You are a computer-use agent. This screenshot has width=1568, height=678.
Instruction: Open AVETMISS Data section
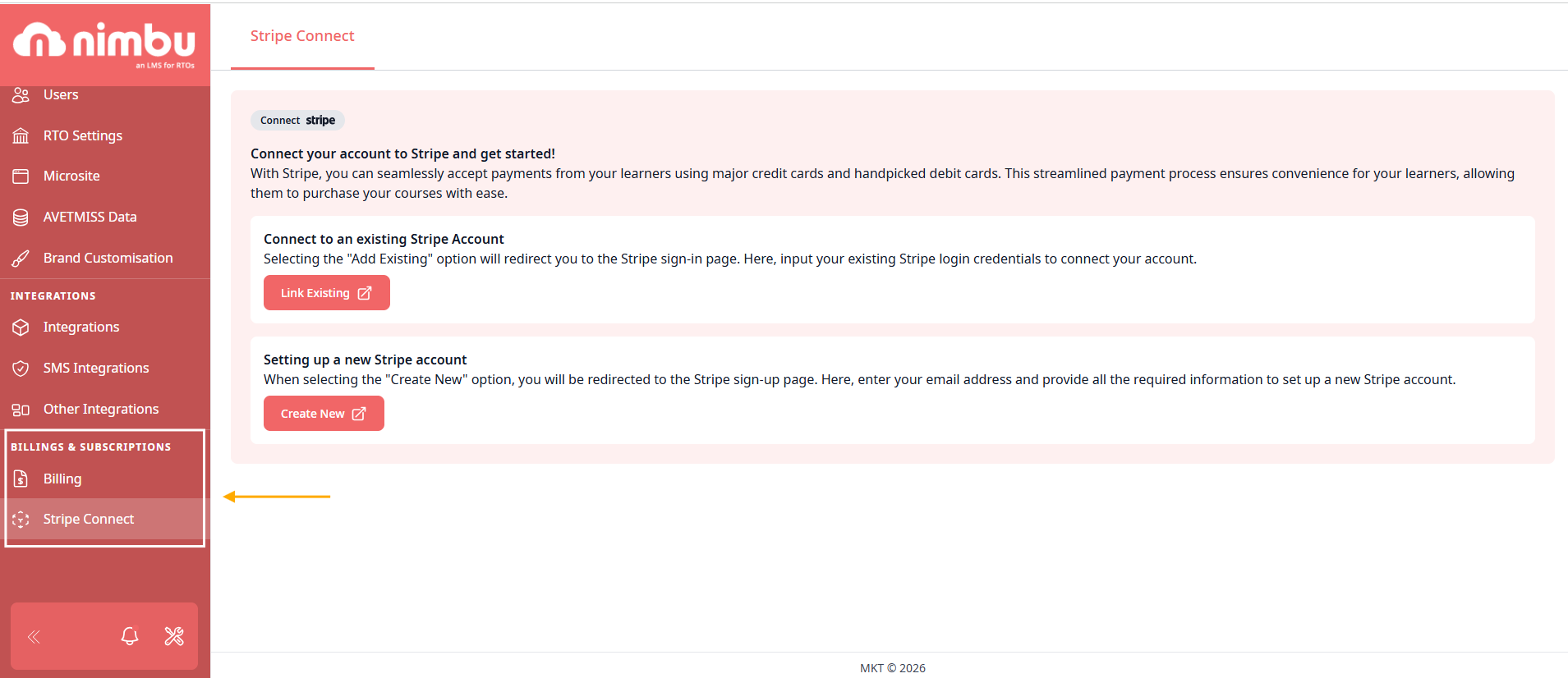pyautogui.click(x=105, y=217)
